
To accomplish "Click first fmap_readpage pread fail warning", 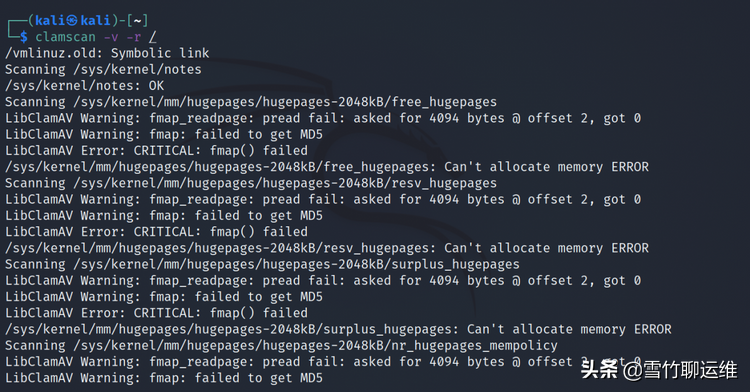I will [323, 118].
